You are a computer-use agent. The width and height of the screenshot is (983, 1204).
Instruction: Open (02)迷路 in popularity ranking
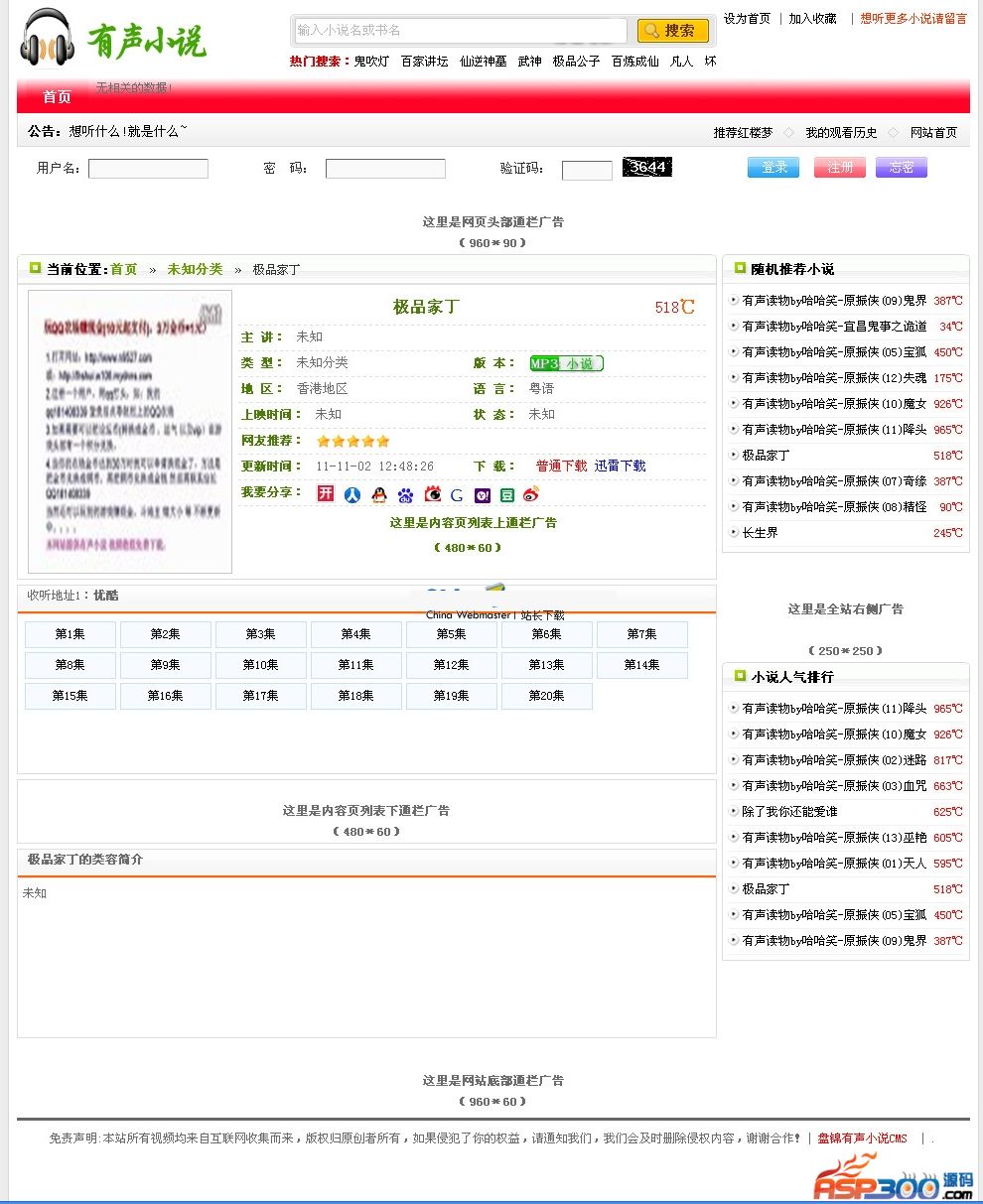(835, 760)
